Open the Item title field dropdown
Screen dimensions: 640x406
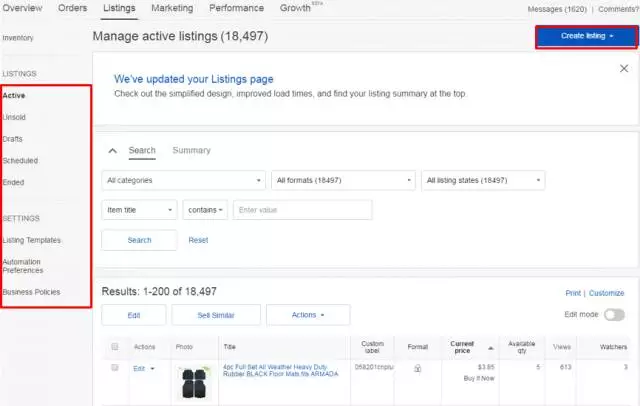(139, 210)
